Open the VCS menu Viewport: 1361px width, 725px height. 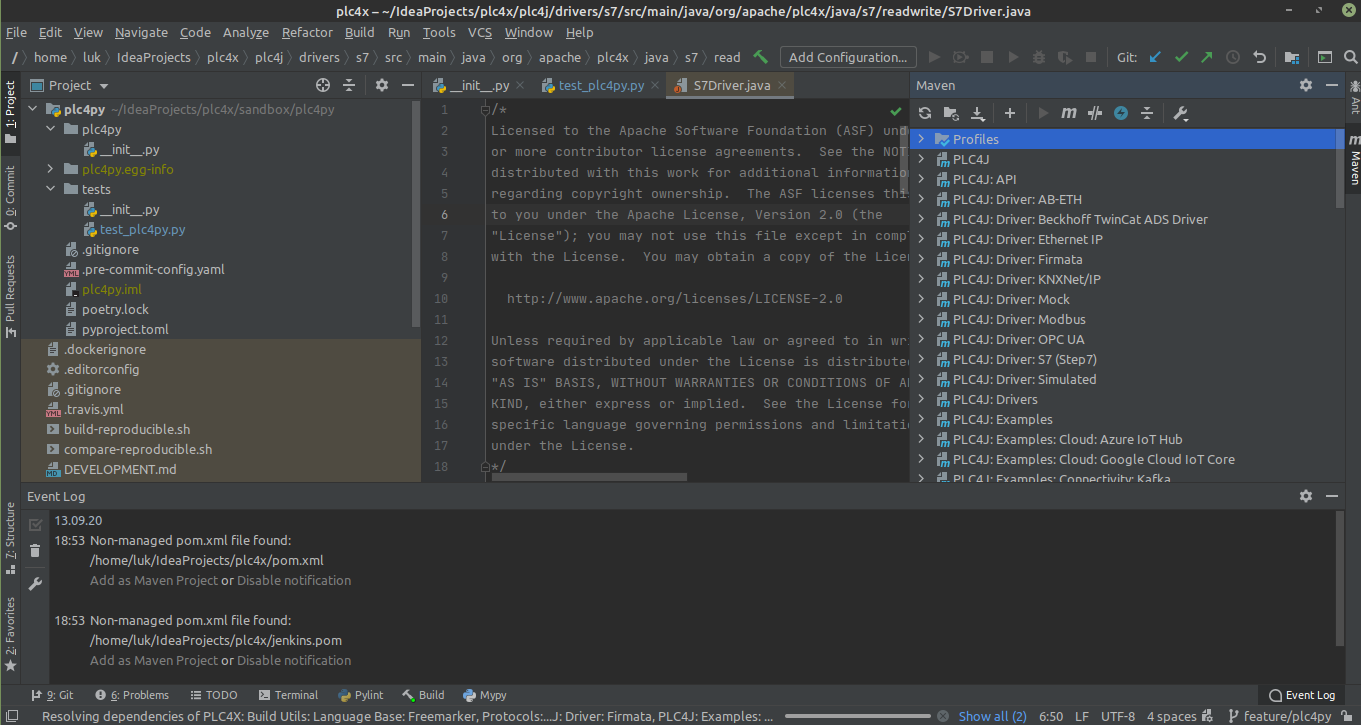point(480,32)
